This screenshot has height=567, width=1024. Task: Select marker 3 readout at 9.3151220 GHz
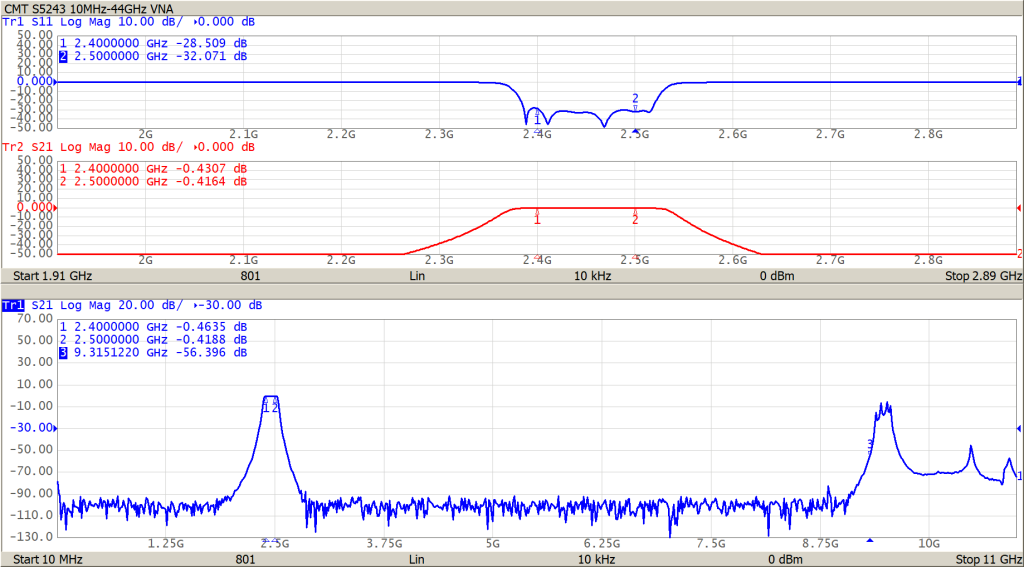tap(153, 353)
